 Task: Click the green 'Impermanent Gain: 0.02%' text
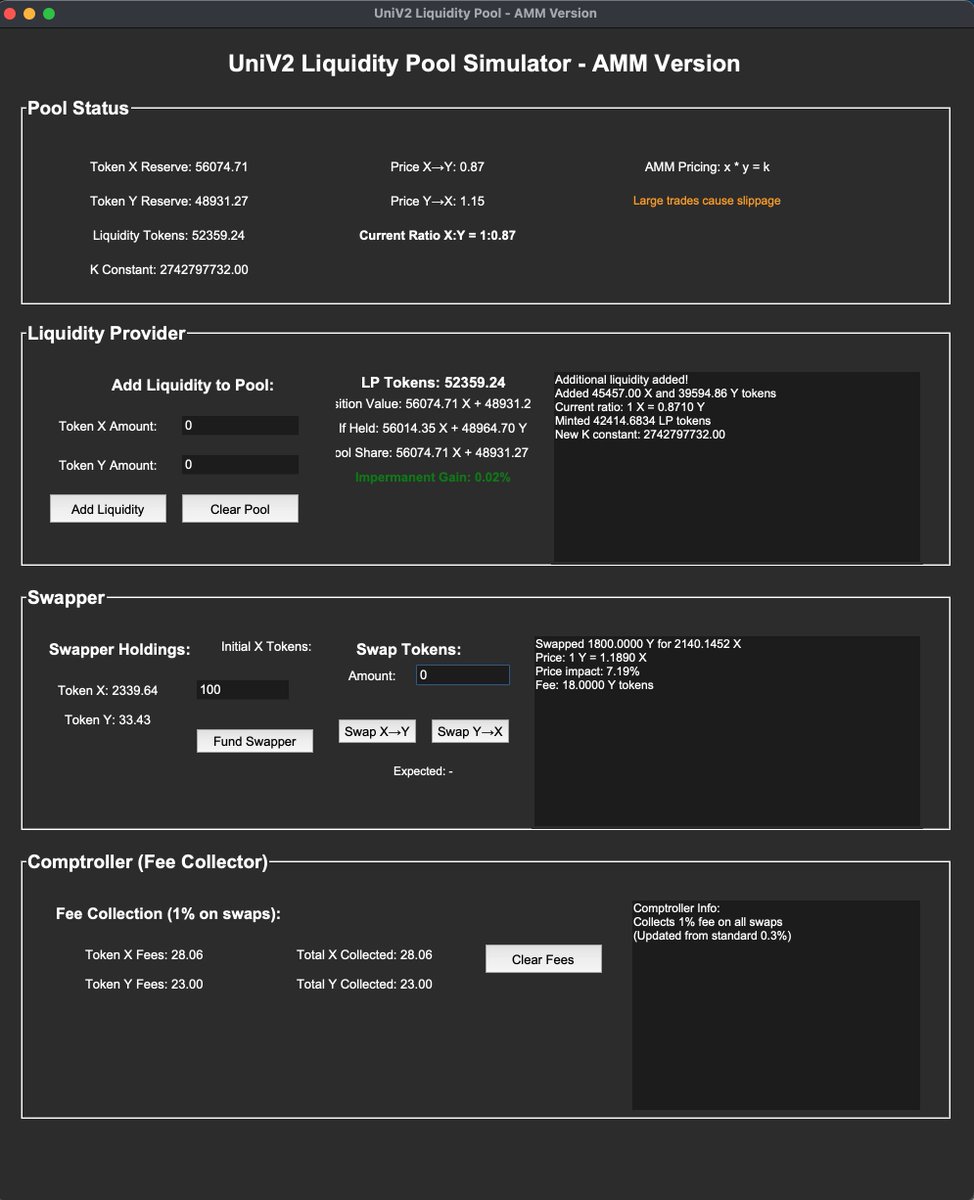tap(433, 478)
